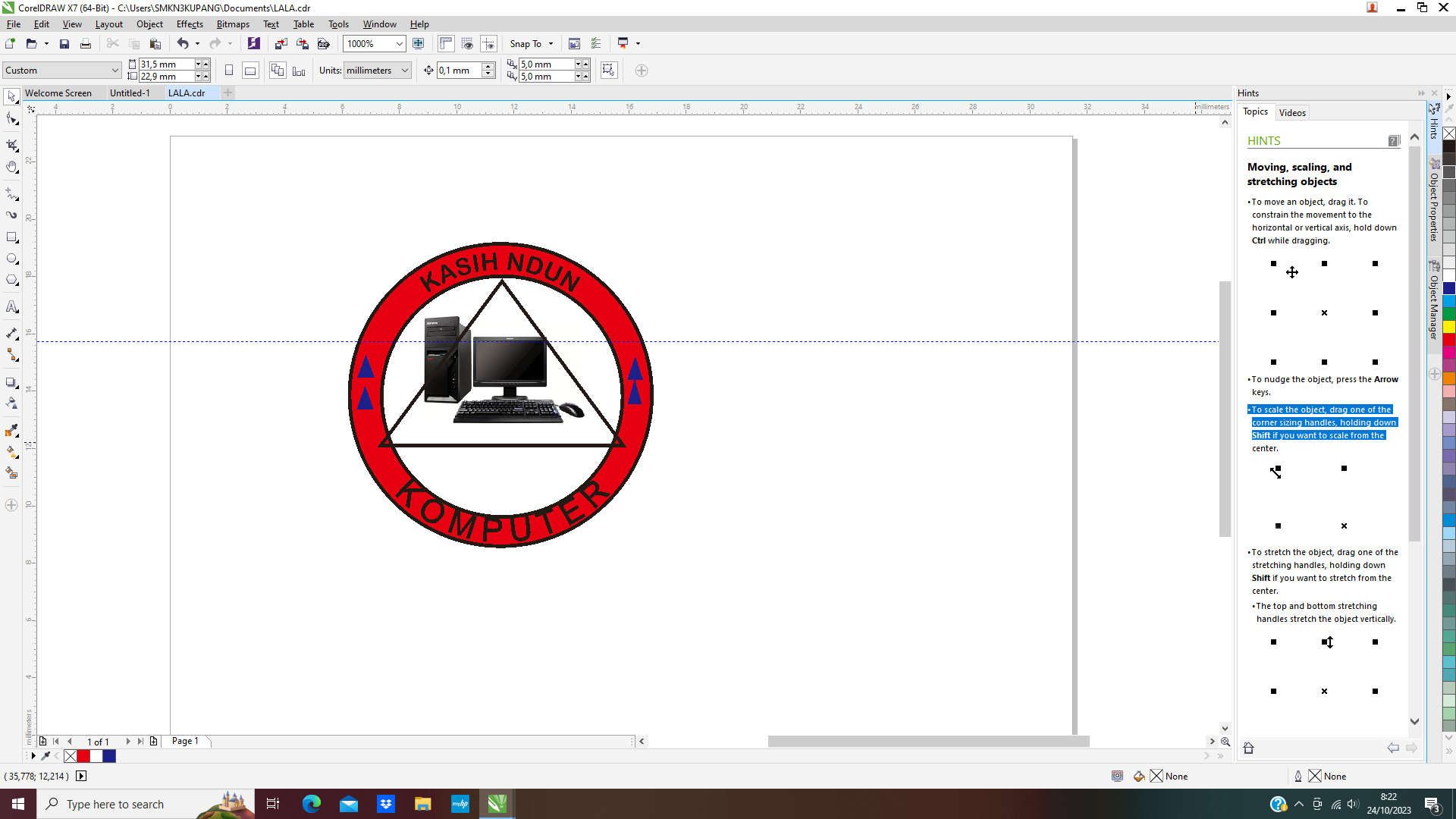Click the New document icon

10,44
